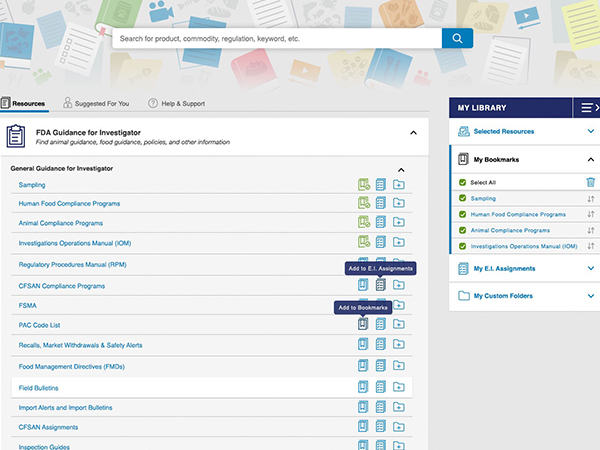Image resolution: width=600 pixels, height=450 pixels.
Task: Open Investigations Operations Manual (IOM) link
Action: click(75, 243)
